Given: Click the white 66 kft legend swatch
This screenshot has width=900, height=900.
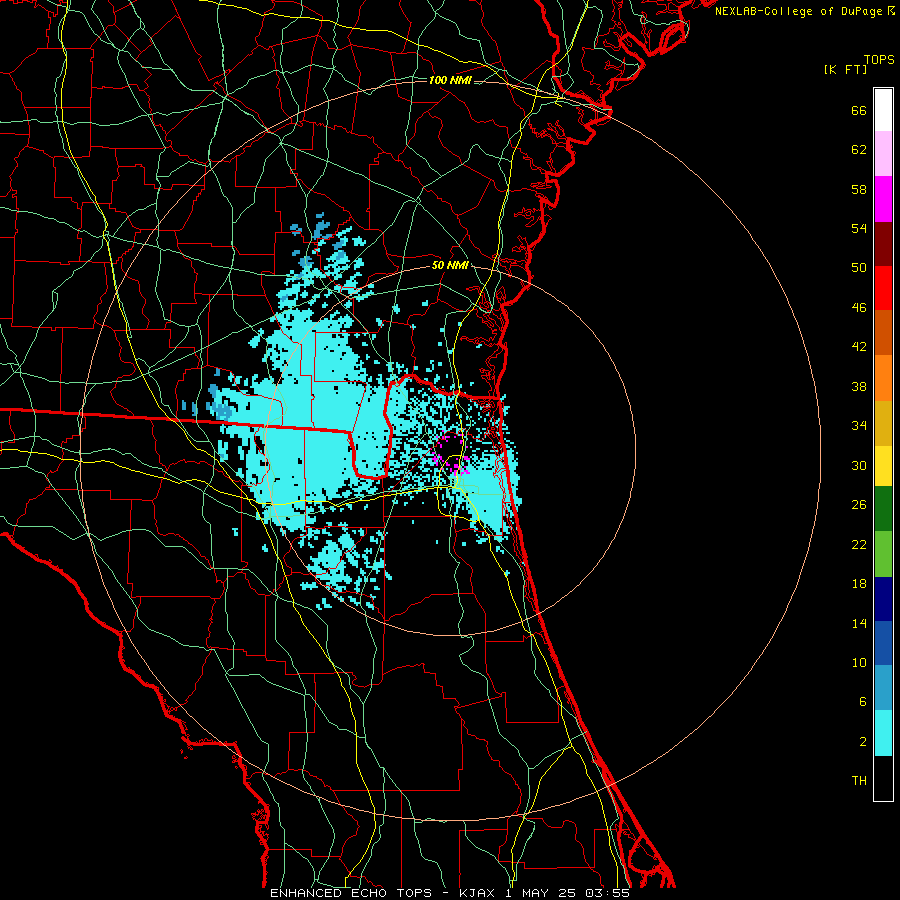Looking at the screenshot, I should 883,110.
